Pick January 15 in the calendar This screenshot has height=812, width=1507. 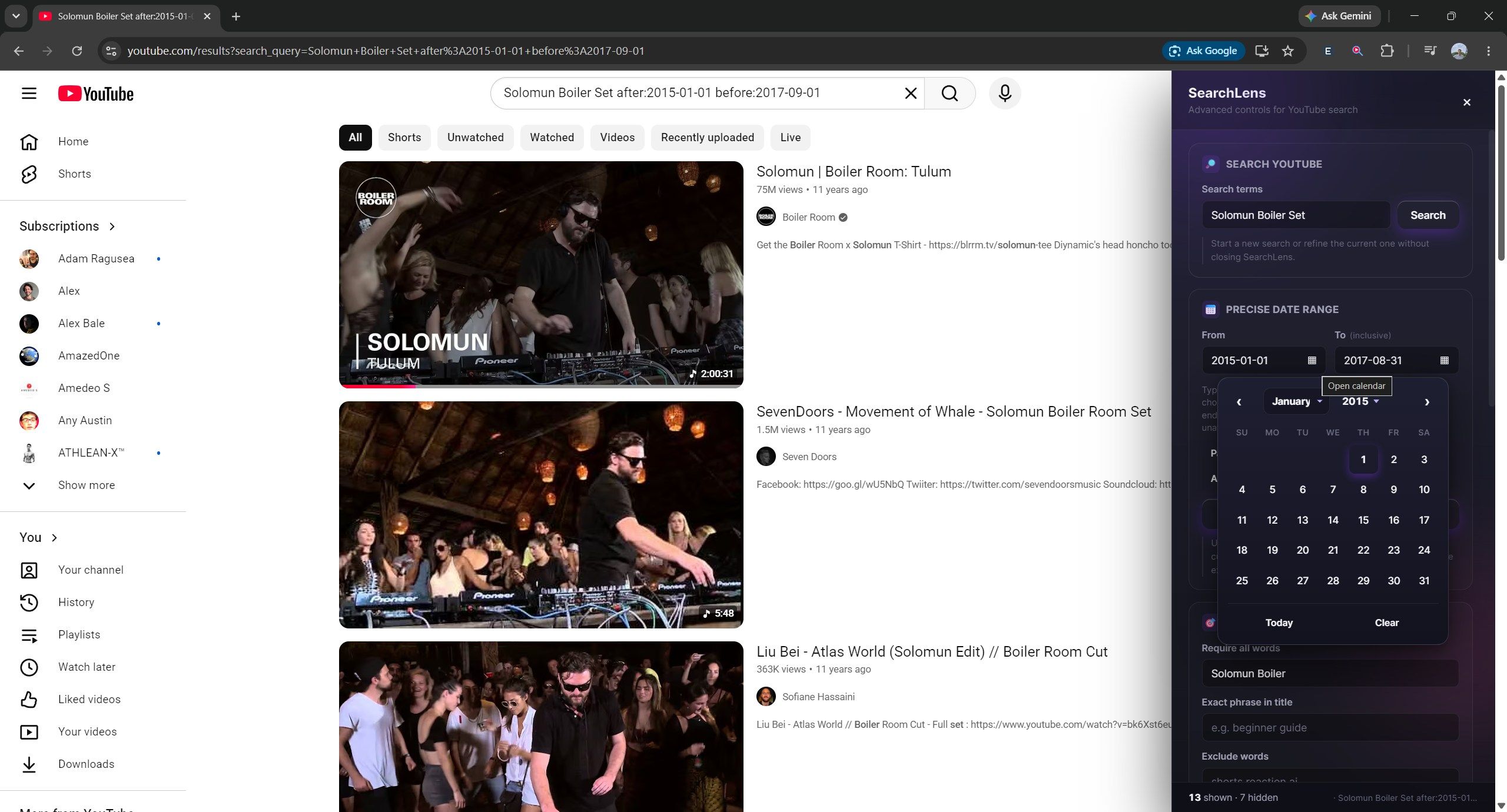click(x=1363, y=520)
